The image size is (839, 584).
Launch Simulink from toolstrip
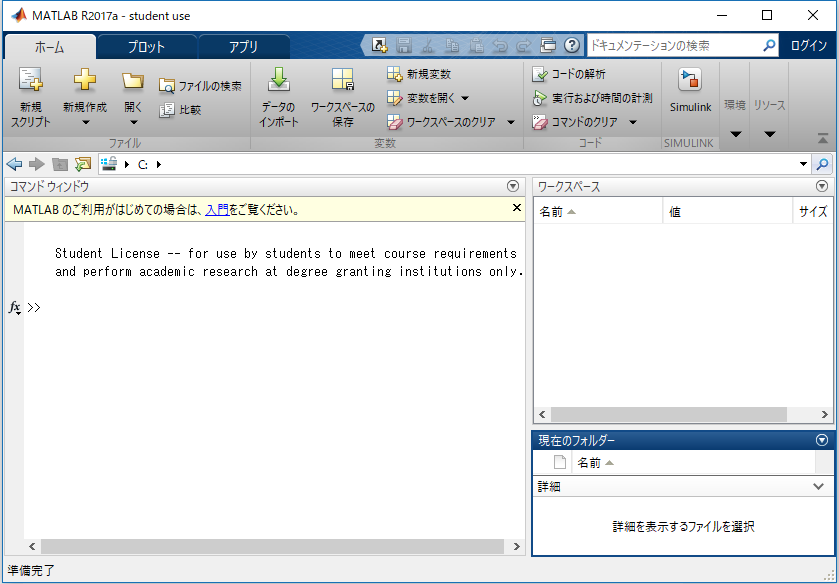point(690,89)
